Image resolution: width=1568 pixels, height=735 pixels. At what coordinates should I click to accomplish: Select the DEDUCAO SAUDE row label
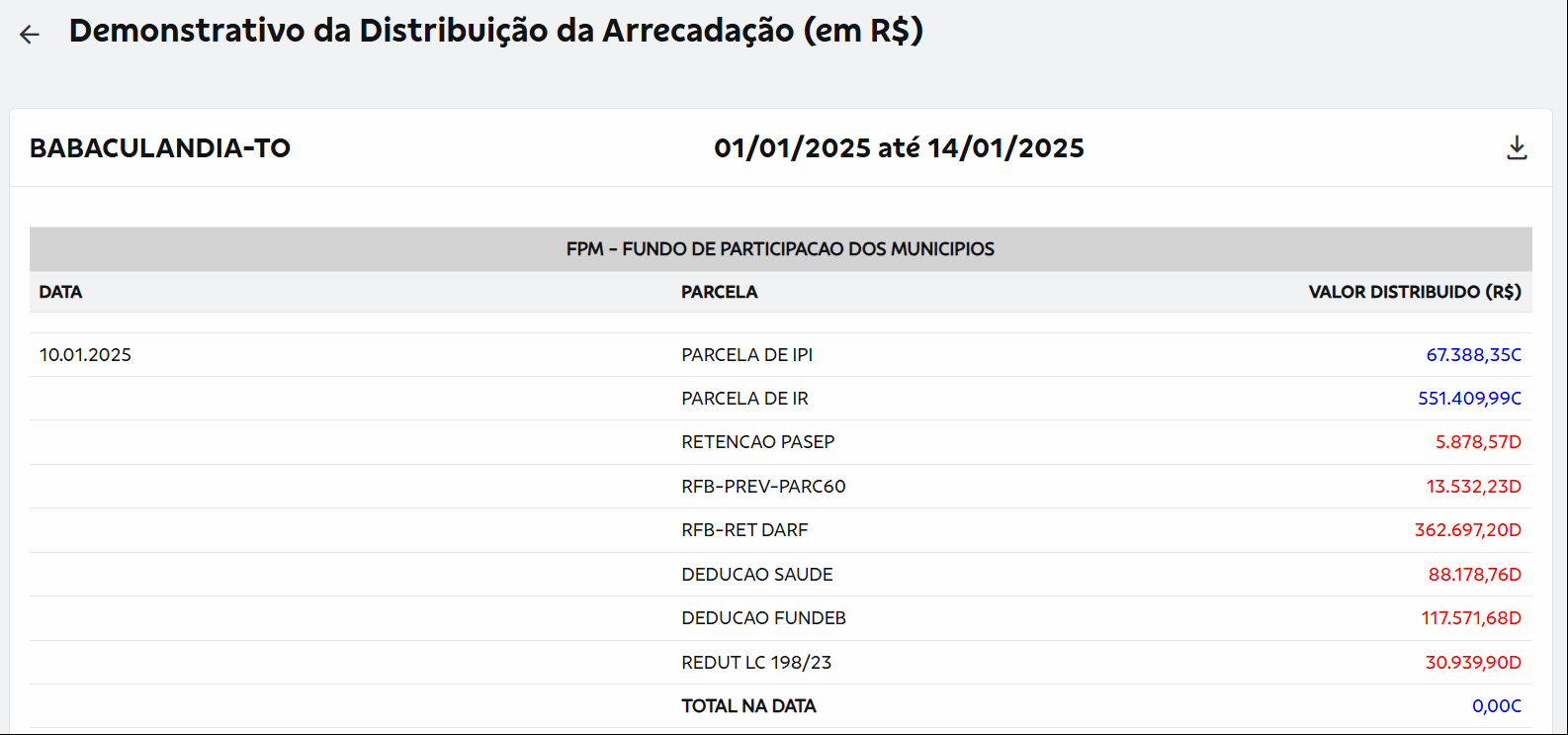[x=756, y=575]
